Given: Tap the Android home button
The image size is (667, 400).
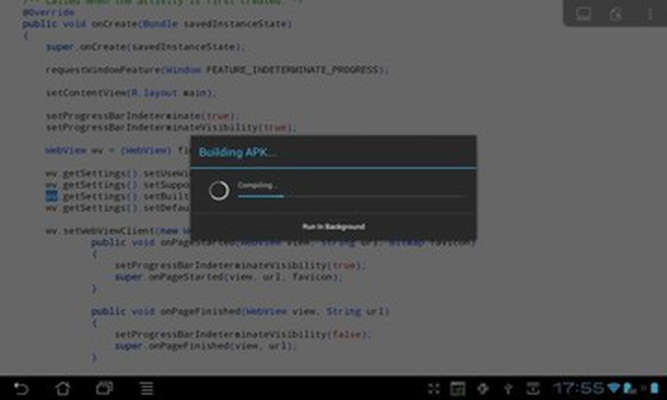Looking at the screenshot, I should (x=63, y=388).
